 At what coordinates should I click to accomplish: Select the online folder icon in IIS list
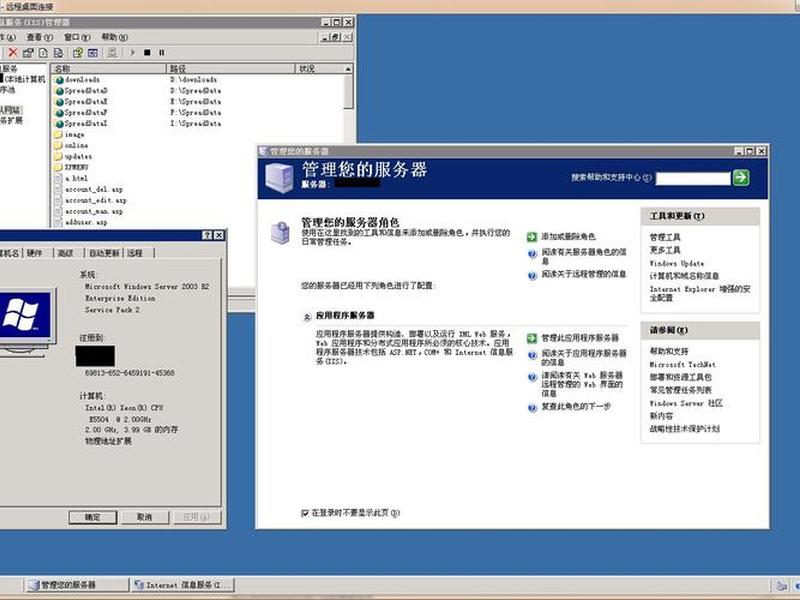[x=58, y=145]
